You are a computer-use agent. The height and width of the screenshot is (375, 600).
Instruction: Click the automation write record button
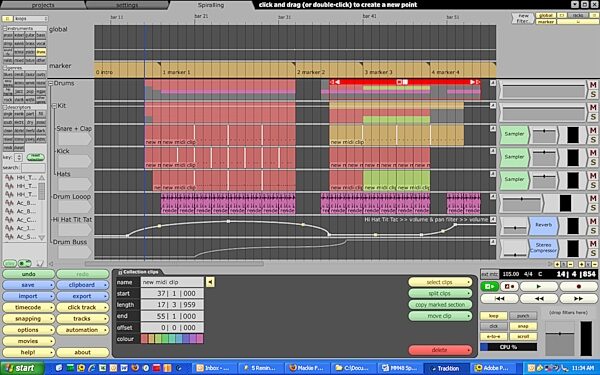[509, 286]
